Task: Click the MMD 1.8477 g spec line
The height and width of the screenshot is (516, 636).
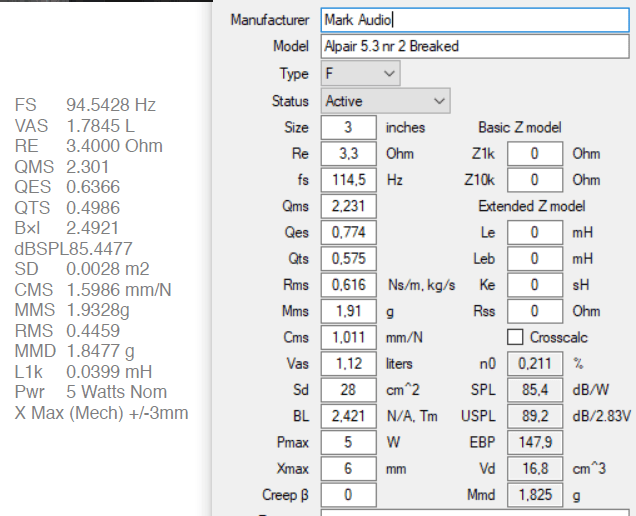Action: [x=75, y=351]
